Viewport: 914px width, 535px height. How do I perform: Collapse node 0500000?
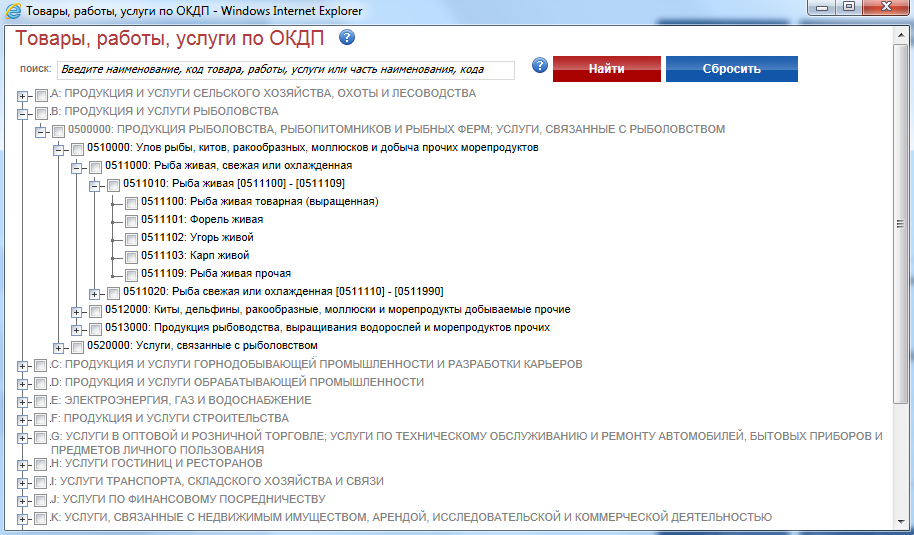[40, 132]
